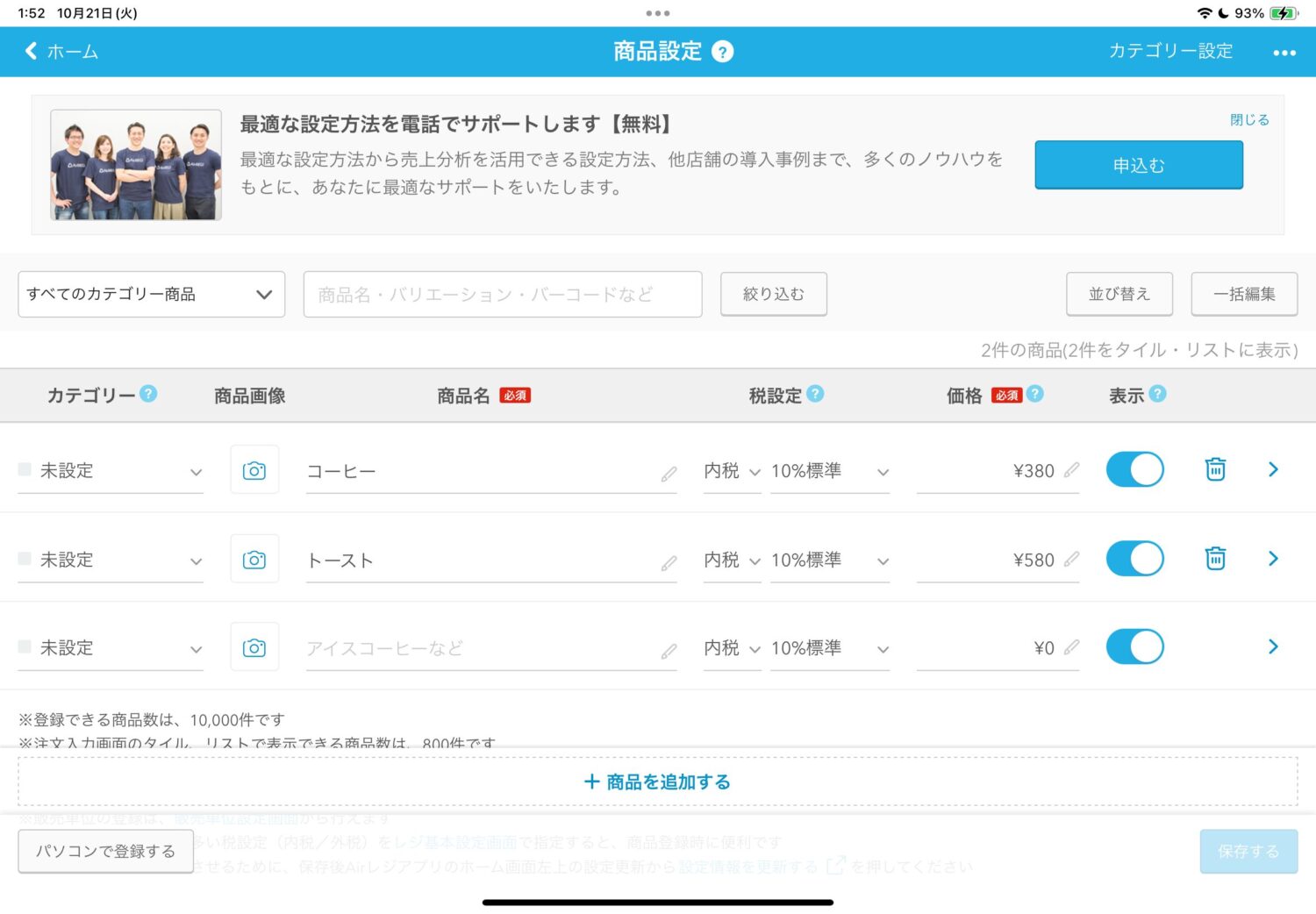Go back to ホーム

[x=61, y=52]
